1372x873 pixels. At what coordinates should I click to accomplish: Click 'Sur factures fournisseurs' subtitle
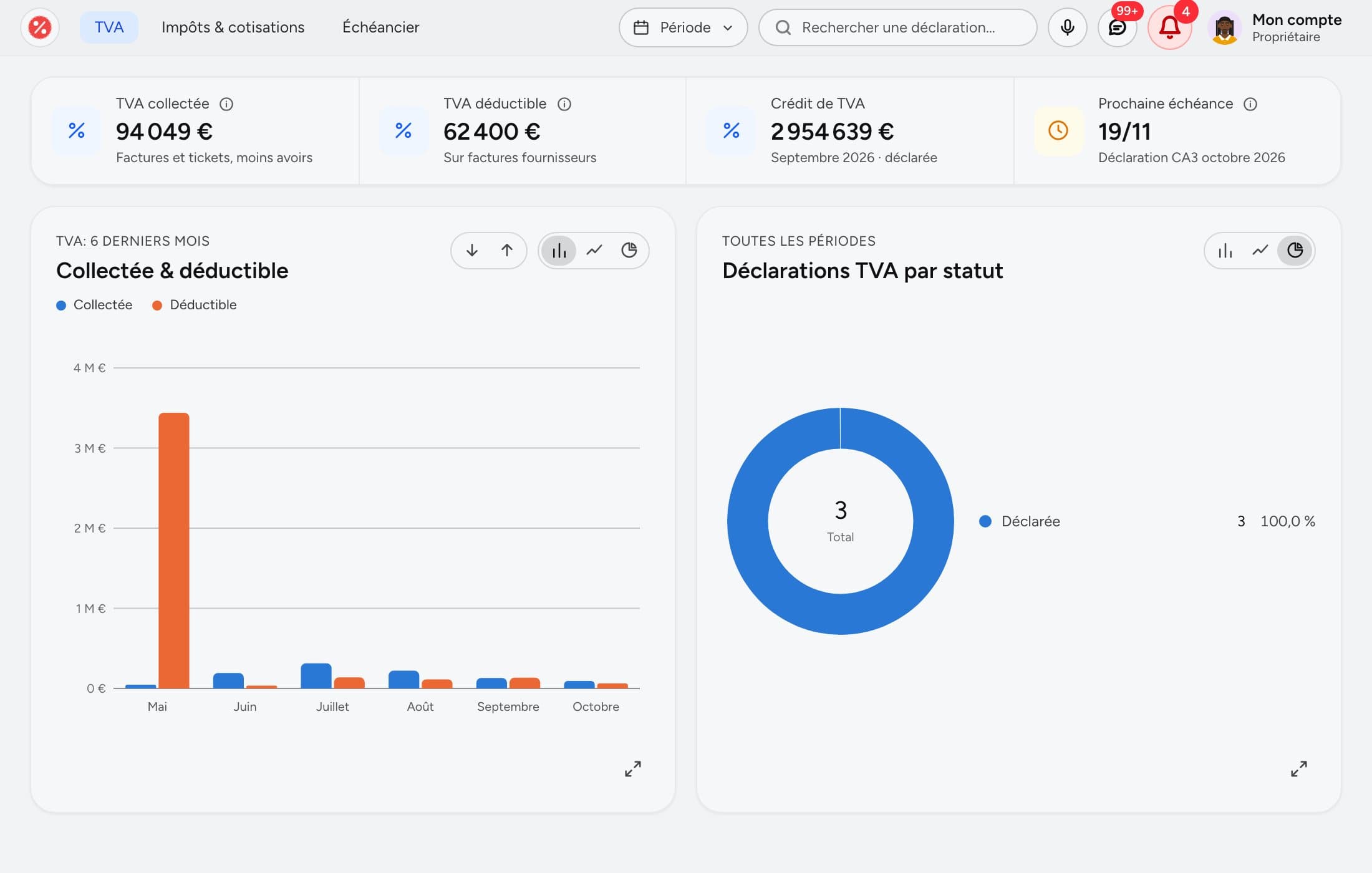[519, 158]
